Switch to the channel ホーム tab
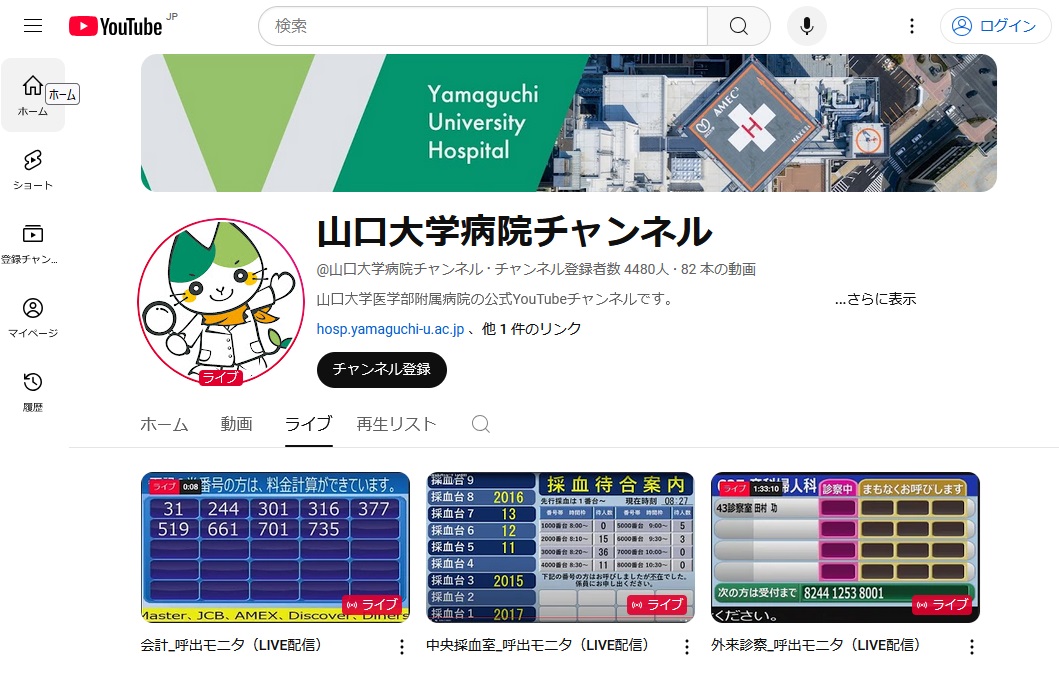1059x694 pixels. (164, 424)
